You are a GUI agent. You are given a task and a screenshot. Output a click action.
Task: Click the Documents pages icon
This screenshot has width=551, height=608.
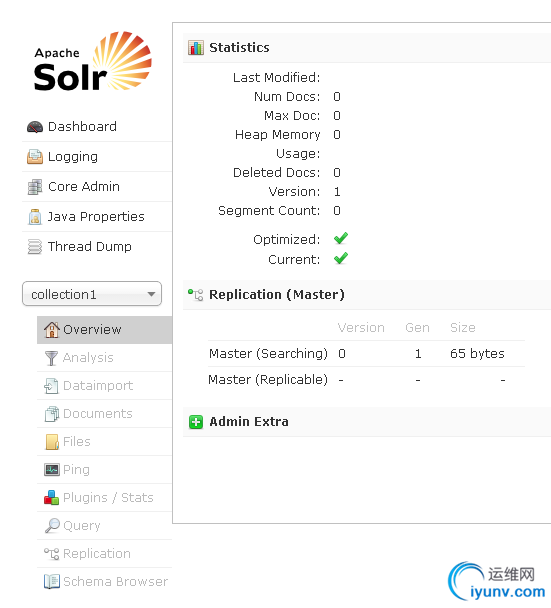tap(52, 414)
